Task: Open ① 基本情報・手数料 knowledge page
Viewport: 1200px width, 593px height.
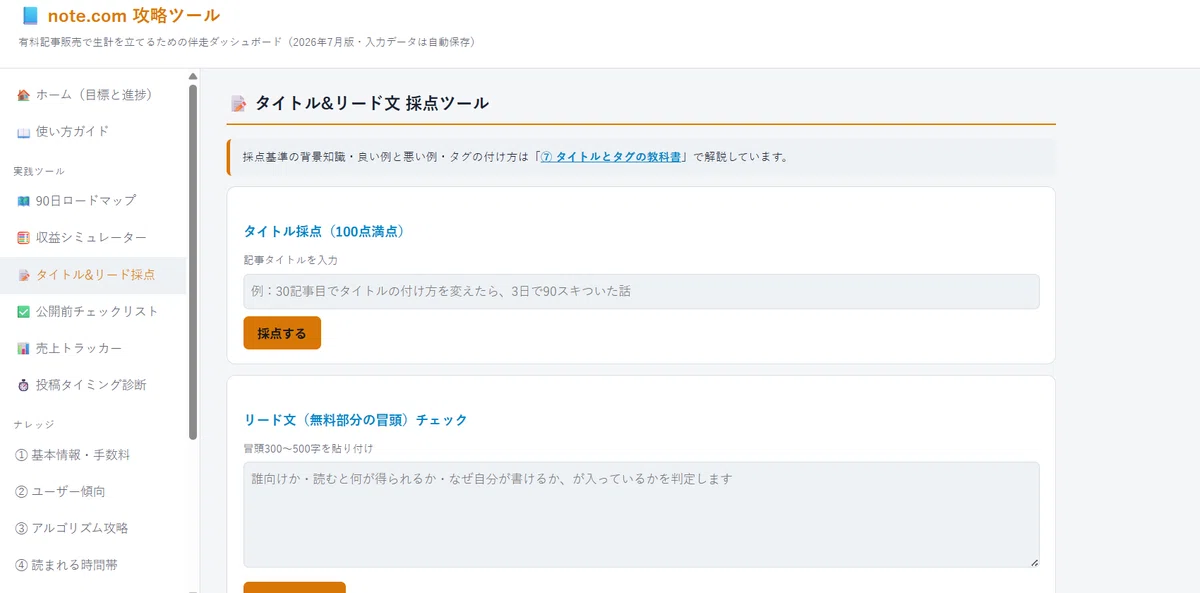Action: pos(93,455)
